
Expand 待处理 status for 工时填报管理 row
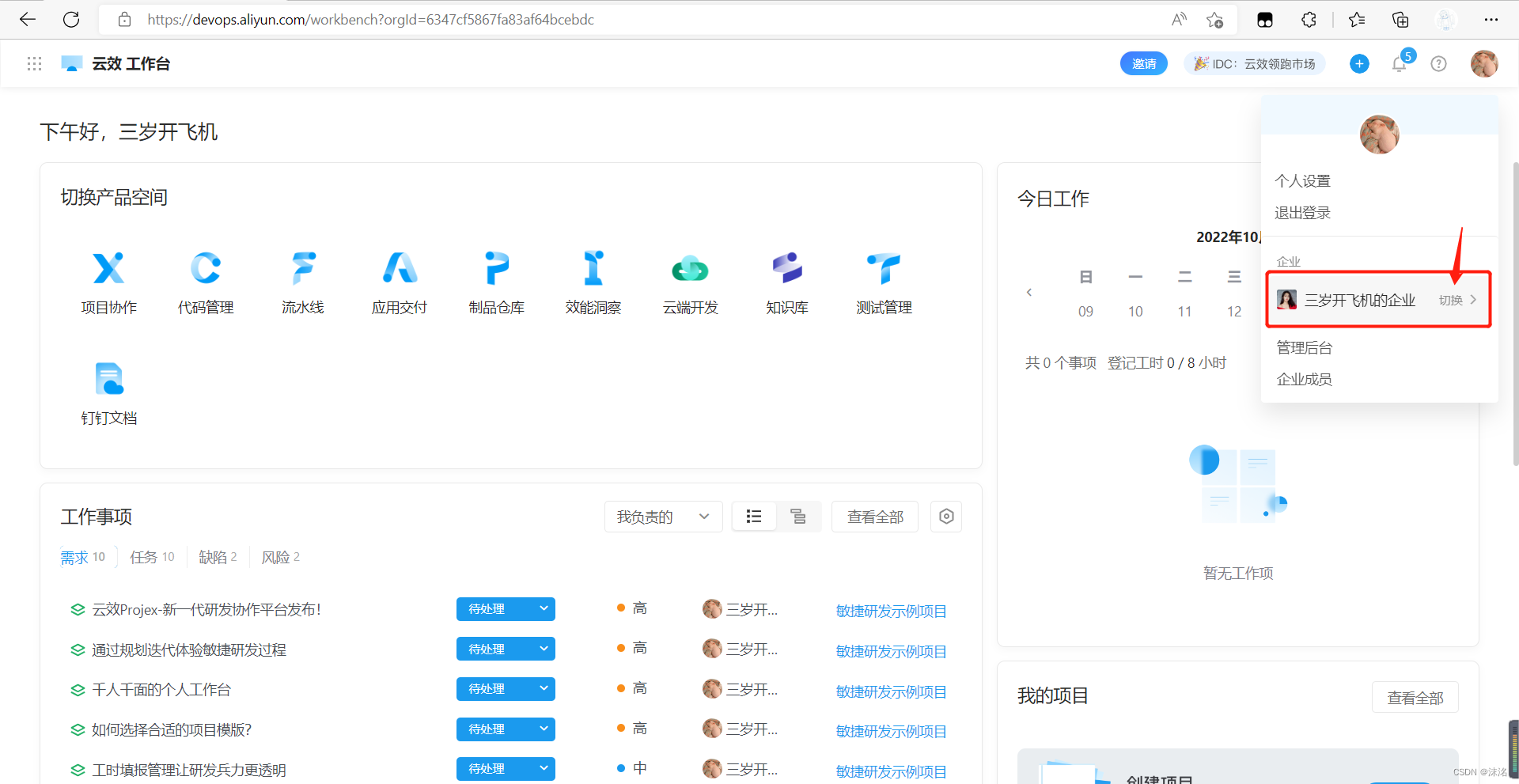(x=544, y=769)
